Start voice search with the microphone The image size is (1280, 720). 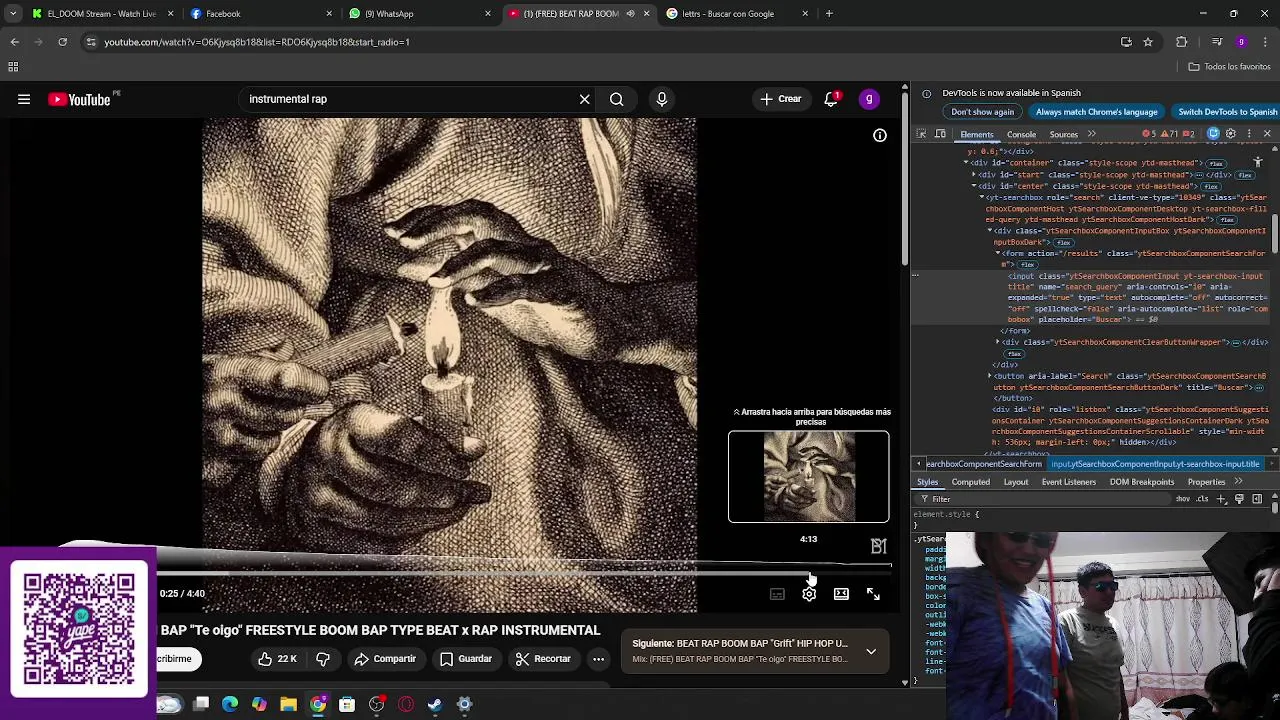(662, 99)
